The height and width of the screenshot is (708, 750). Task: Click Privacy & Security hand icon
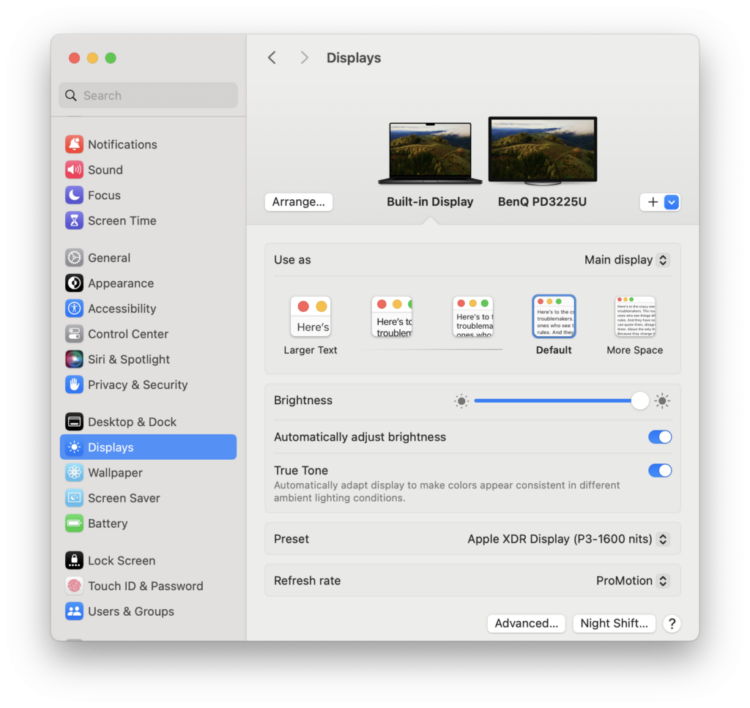(x=74, y=384)
